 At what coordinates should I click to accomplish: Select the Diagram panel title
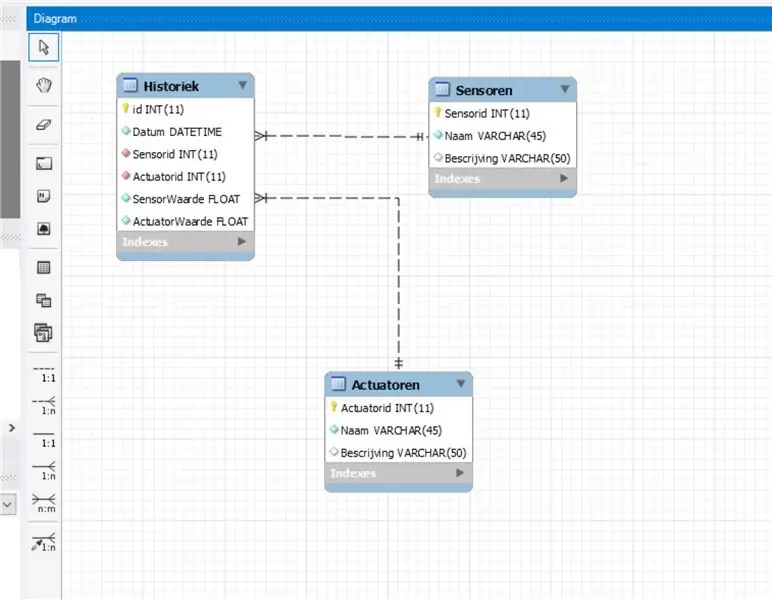(x=55, y=19)
